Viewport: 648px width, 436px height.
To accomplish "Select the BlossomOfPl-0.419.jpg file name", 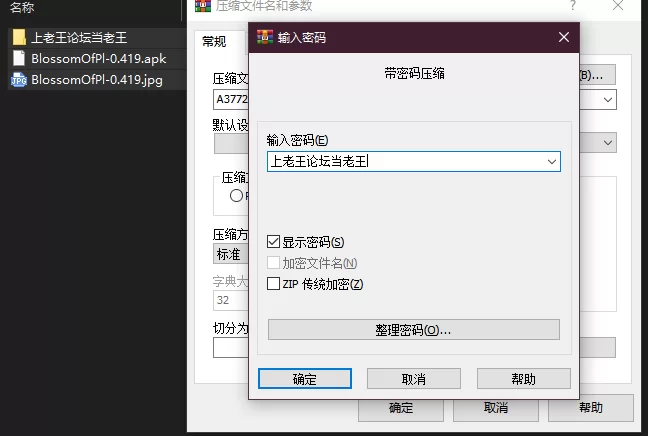I will [x=97, y=80].
